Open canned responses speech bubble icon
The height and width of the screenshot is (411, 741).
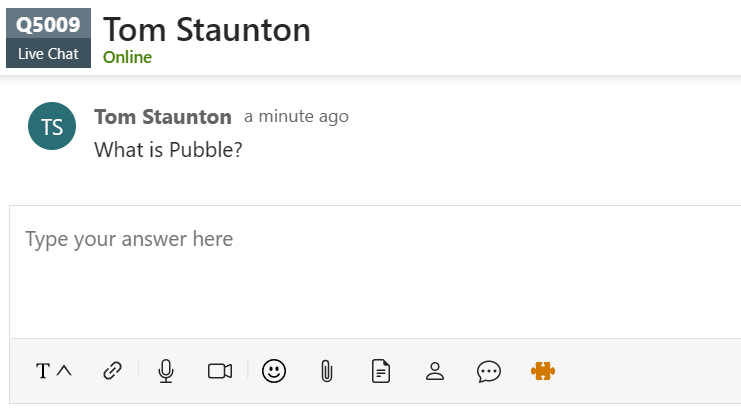click(x=488, y=371)
